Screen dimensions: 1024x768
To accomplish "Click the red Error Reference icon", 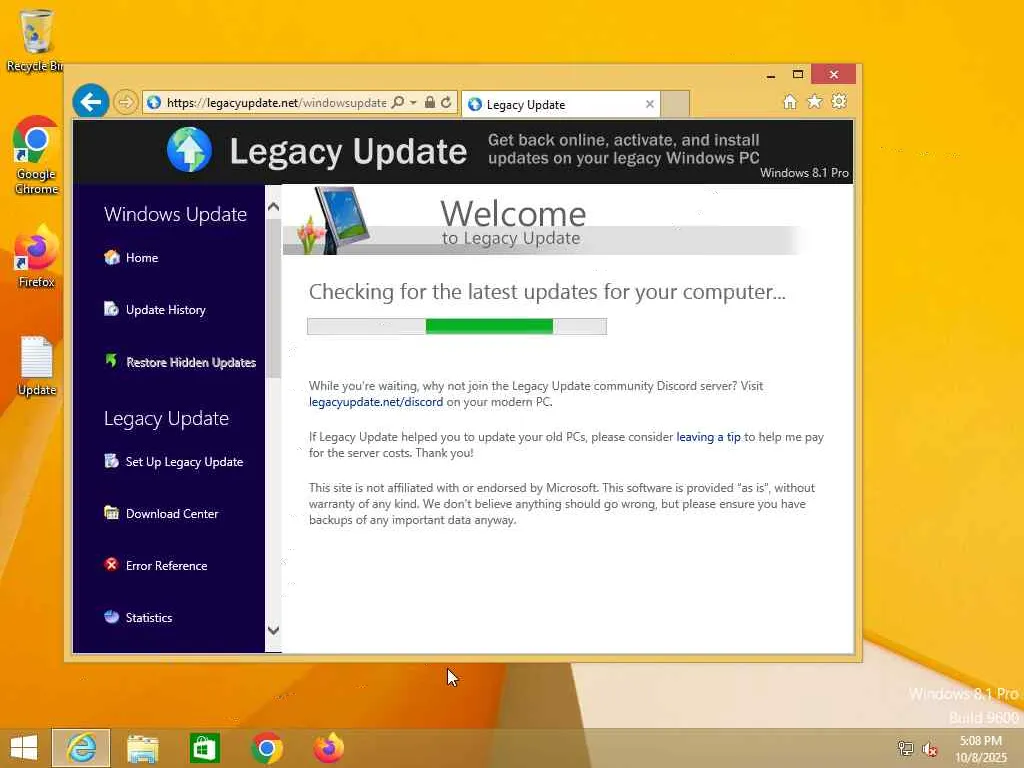I will (112, 564).
